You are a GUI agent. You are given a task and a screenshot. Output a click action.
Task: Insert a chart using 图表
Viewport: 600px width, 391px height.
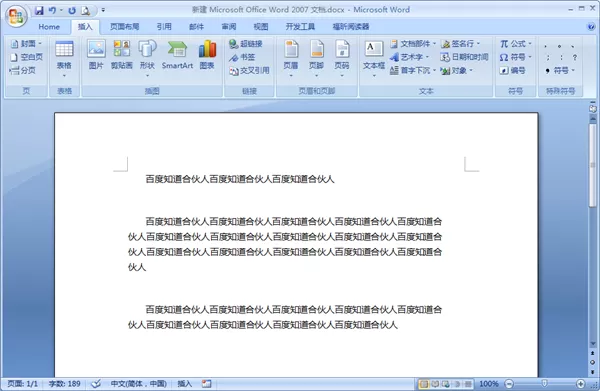tap(207, 54)
